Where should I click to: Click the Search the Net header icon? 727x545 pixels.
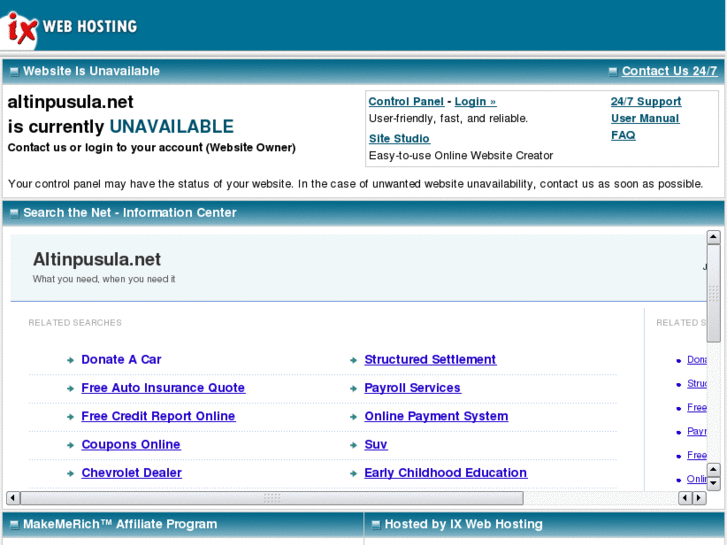(14, 213)
